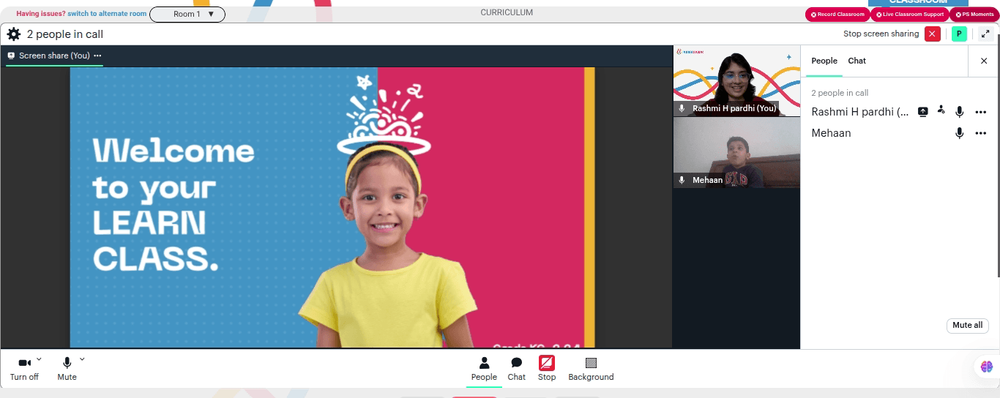
Task: Turn off the camera
Action: (24, 369)
